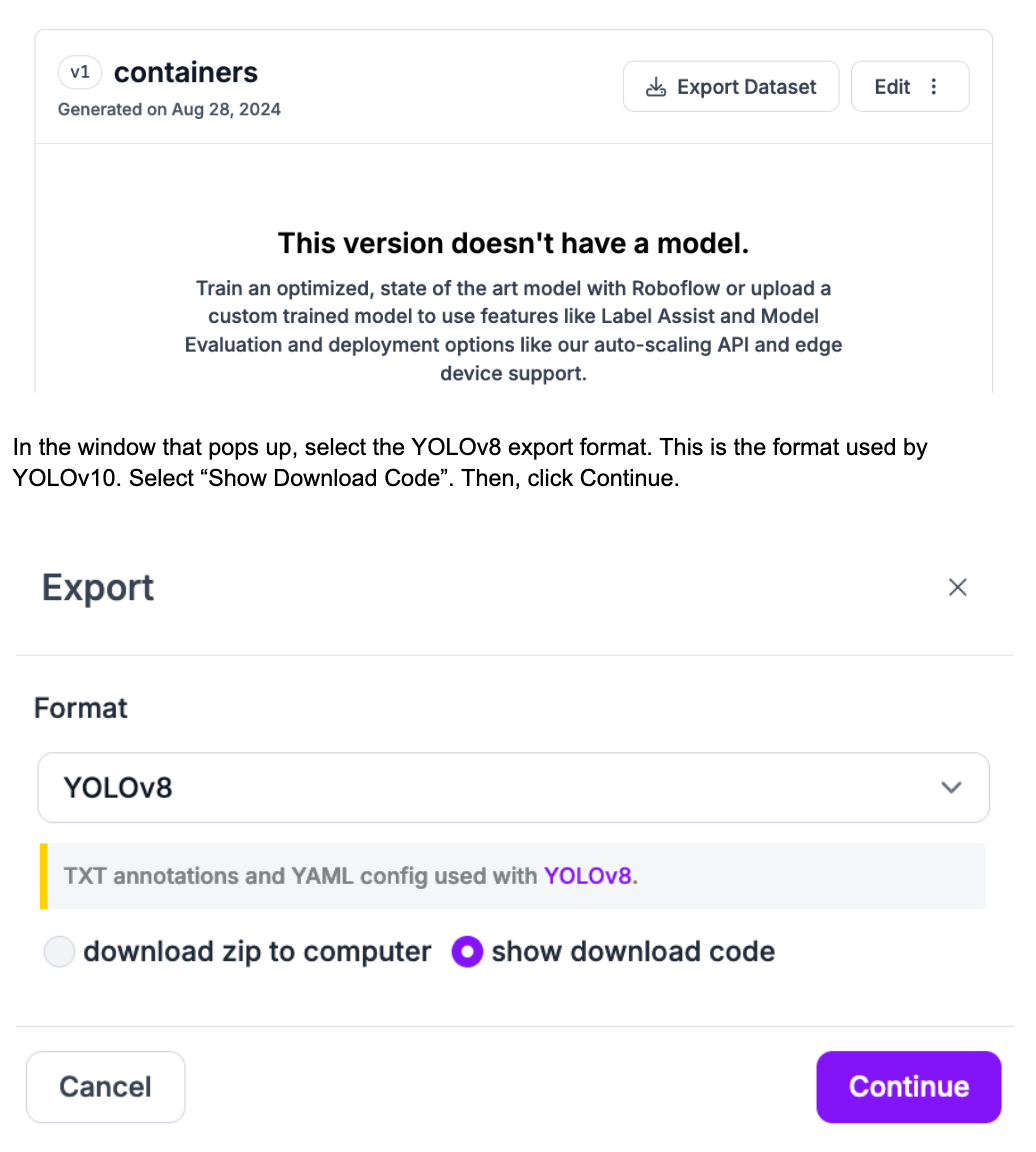Select the show download code radio
Viewport: 1036px width, 1152px height.
[467, 952]
